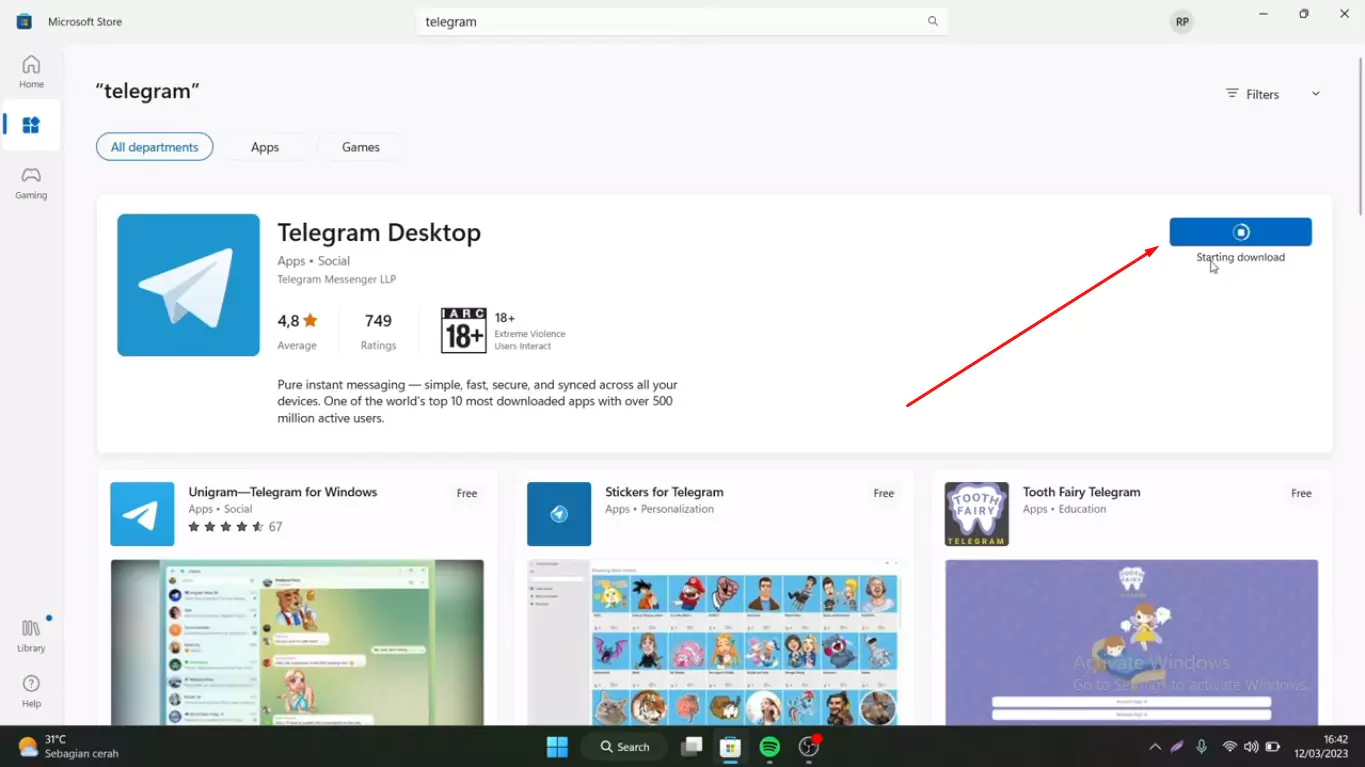This screenshot has width=1365, height=767.
Task: Open the Library in sidebar
Action: tap(31, 635)
